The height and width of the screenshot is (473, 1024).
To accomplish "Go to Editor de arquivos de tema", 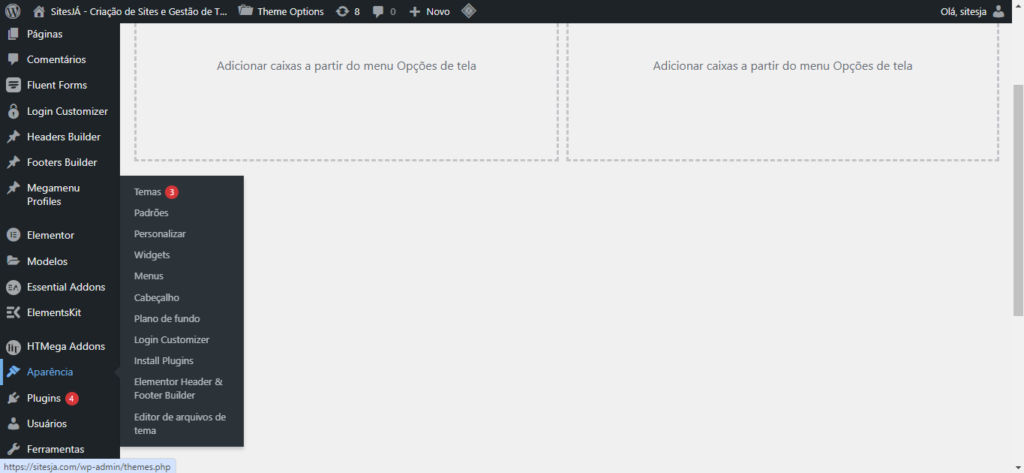I will (180, 423).
